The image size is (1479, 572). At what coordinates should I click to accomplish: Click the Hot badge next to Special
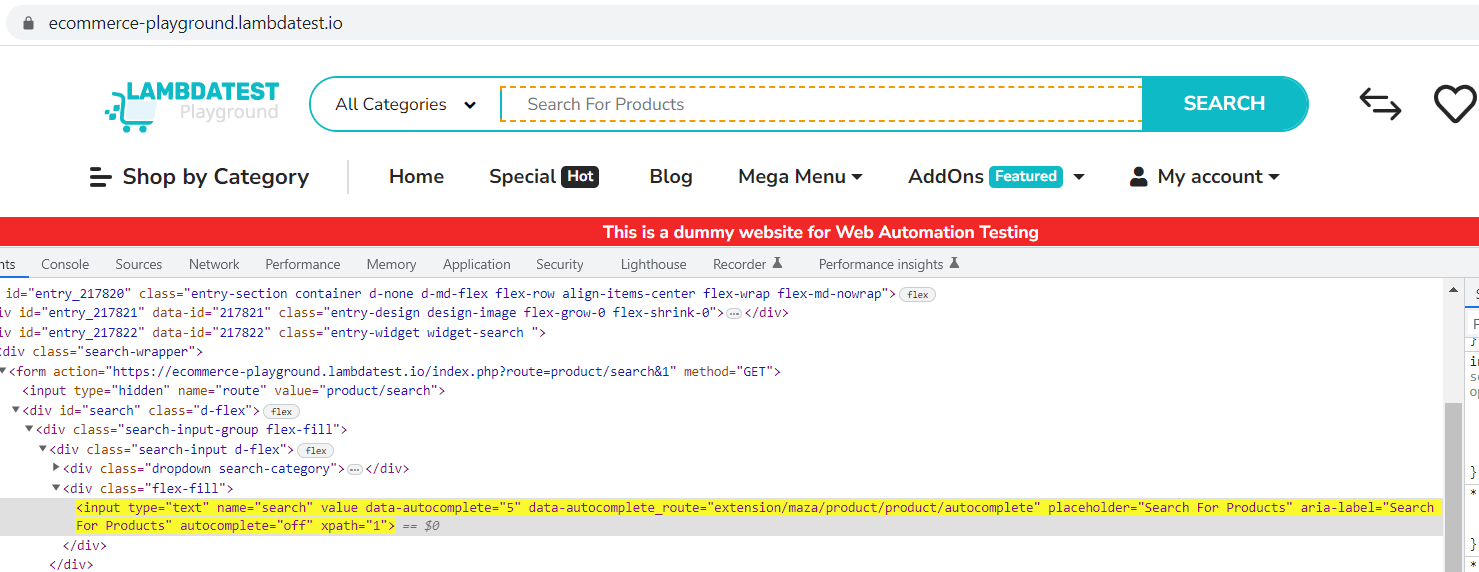(x=580, y=176)
